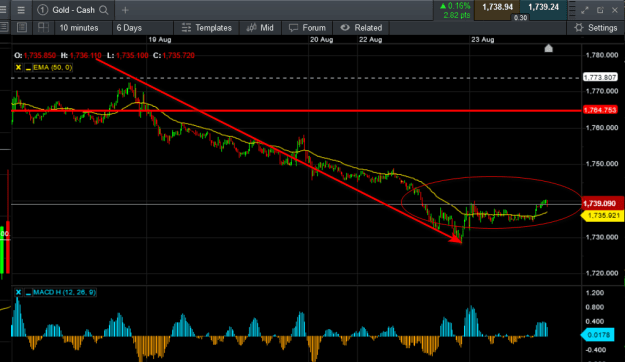Click the 0.16% change indicator
The height and width of the screenshot is (362, 625).
tap(455, 6)
